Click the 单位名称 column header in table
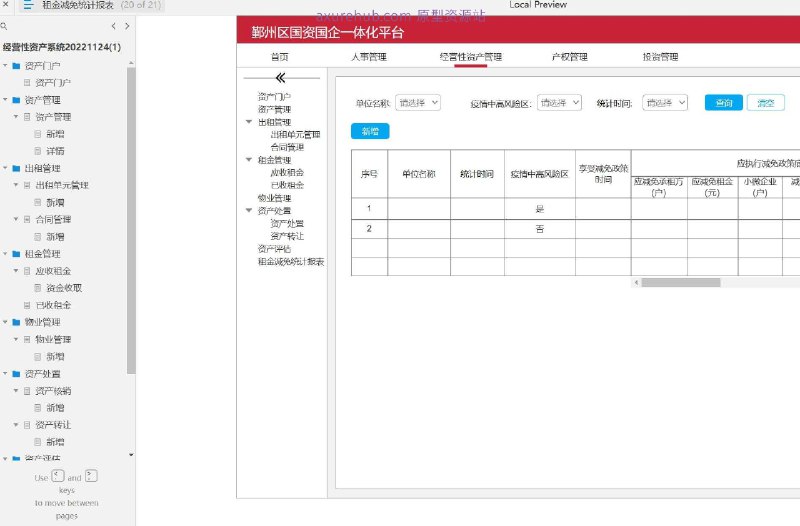The width and height of the screenshot is (800, 526). pos(419,174)
